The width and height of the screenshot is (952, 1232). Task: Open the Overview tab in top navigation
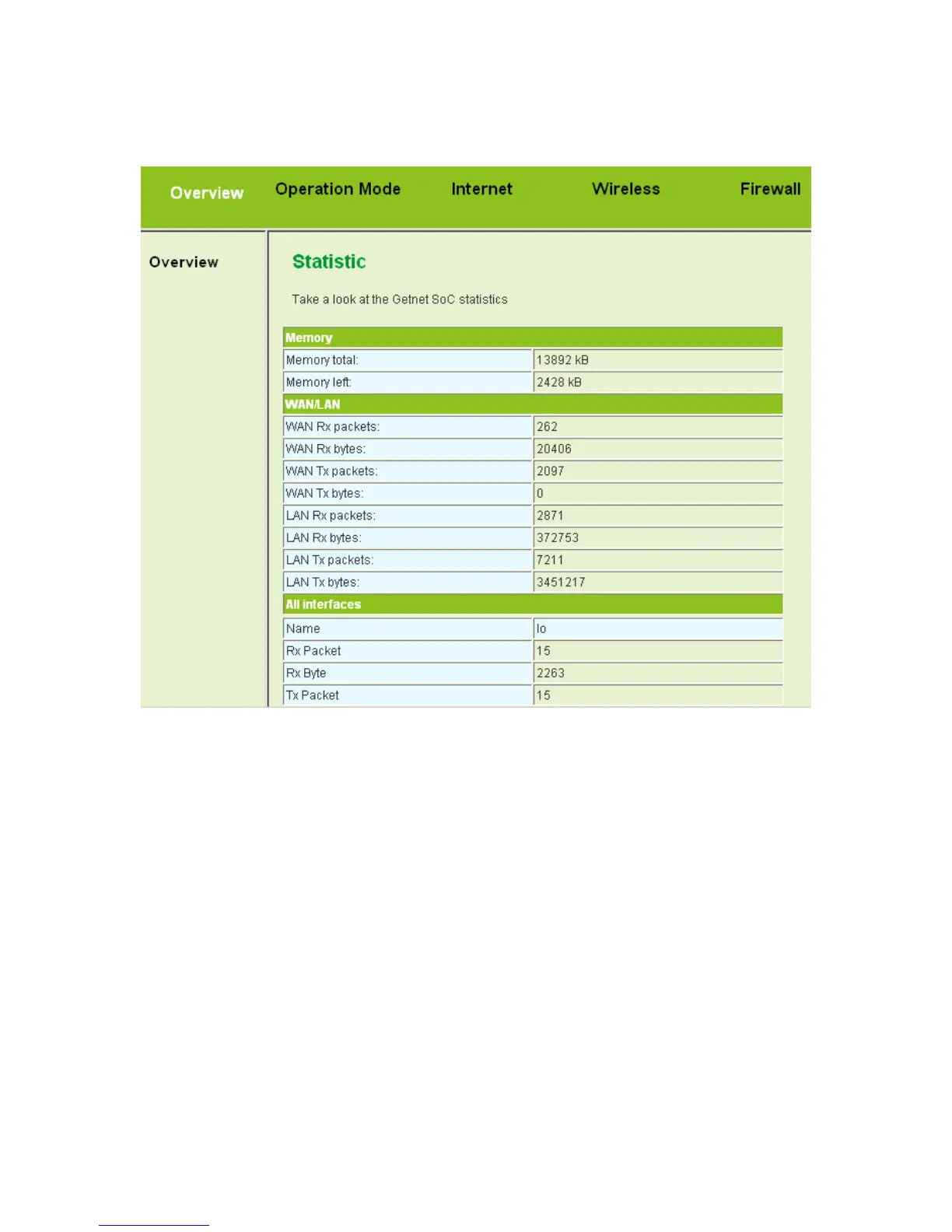pyautogui.click(x=207, y=193)
